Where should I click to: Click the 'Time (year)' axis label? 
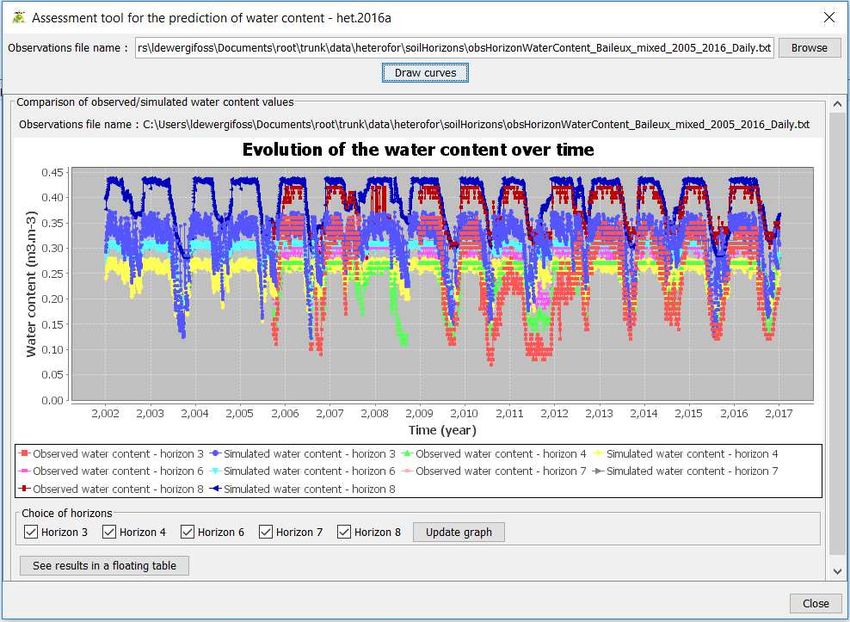tap(442, 430)
